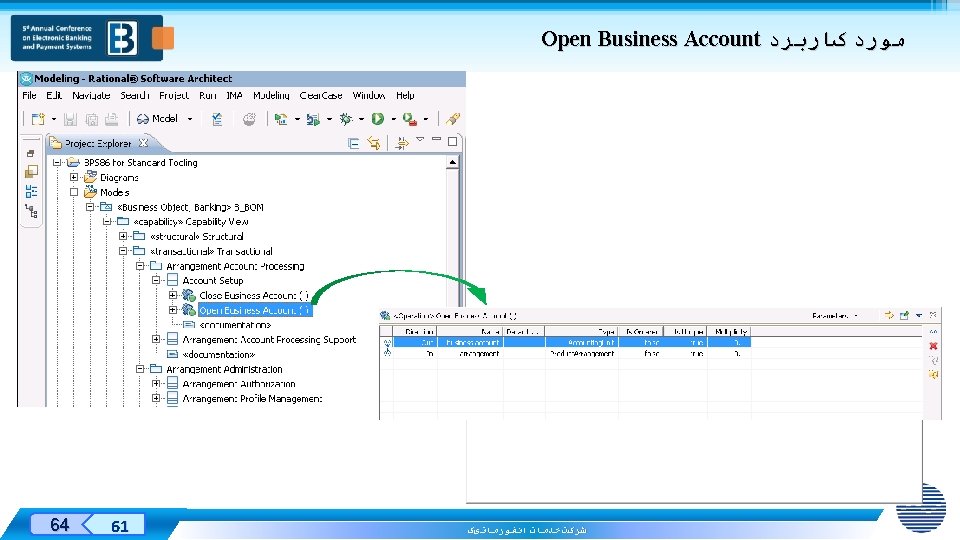Open the Edit menu
Viewport: 960px width, 540px height.
tap(54, 96)
